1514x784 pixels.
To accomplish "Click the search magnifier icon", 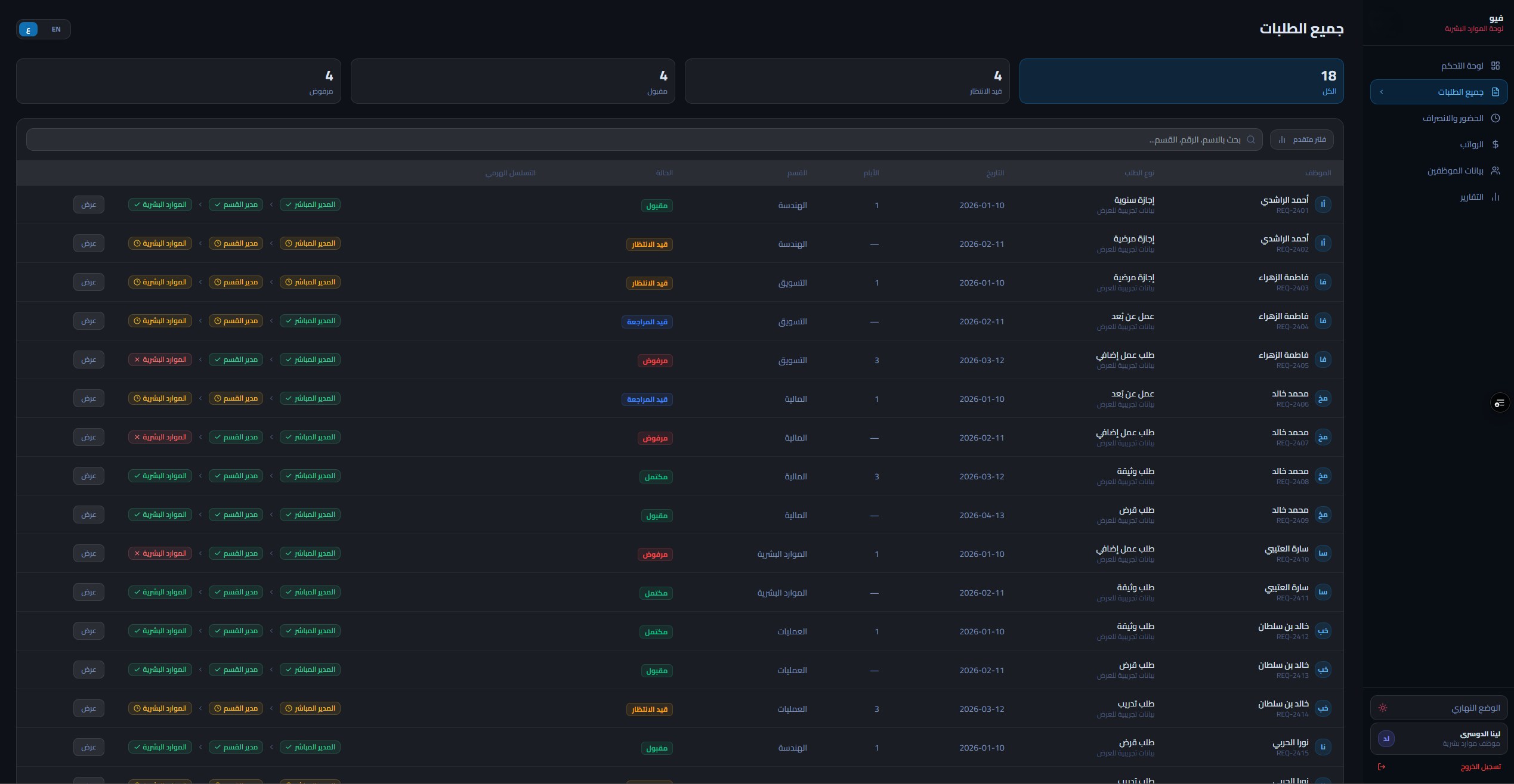I will (x=1251, y=140).
